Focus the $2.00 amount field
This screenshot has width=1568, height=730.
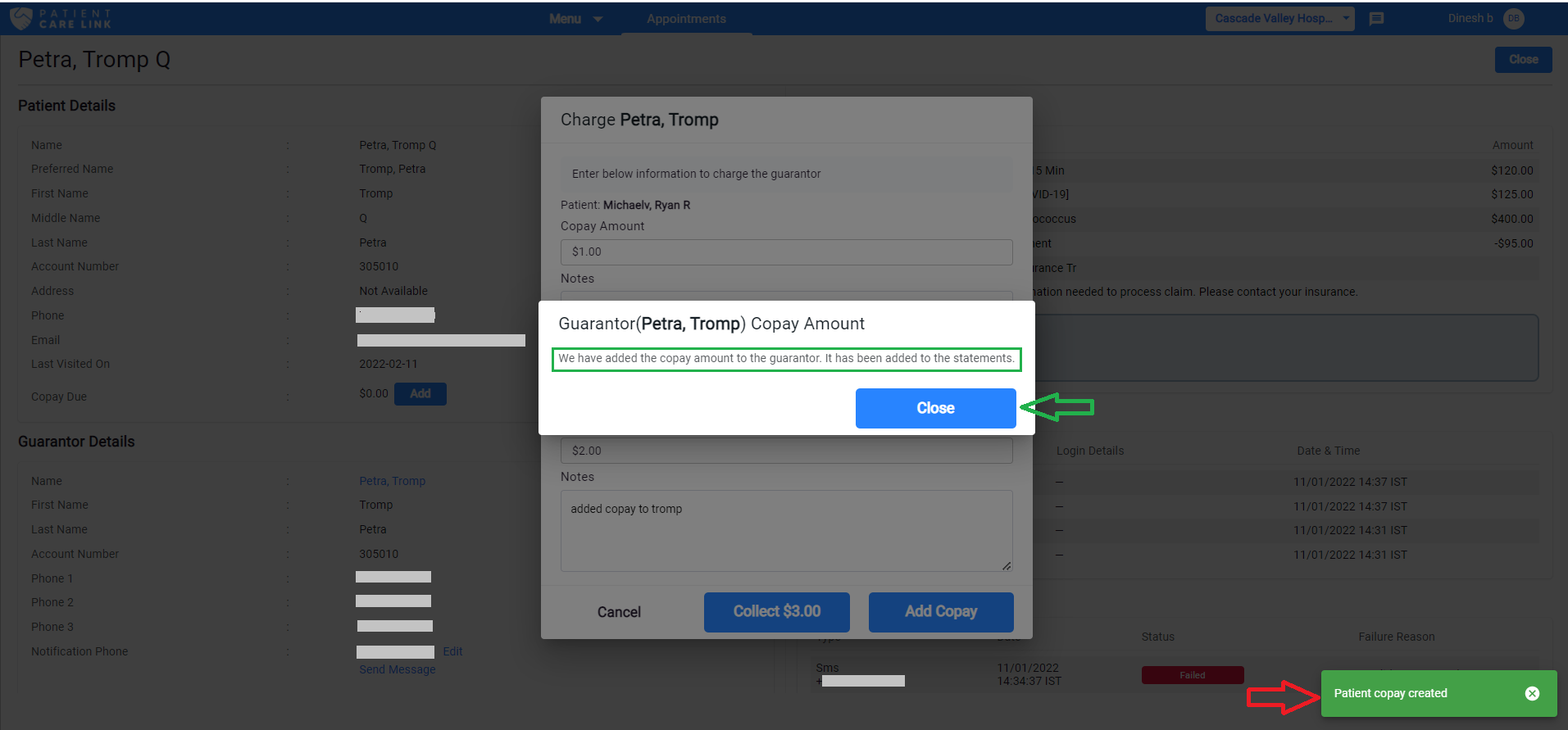[786, 451]
